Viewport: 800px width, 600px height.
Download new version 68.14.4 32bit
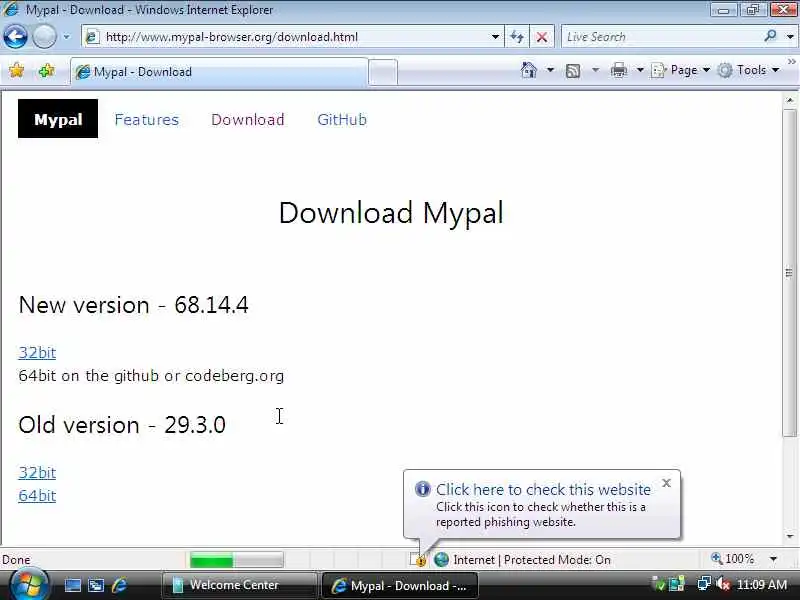tap(37, 353)
